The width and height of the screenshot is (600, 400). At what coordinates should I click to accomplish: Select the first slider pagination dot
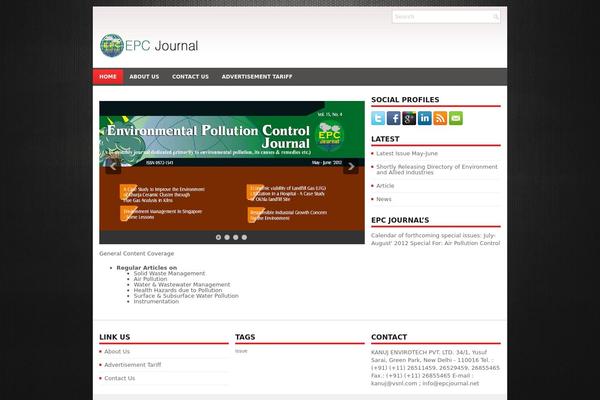(x=218, y=237)
